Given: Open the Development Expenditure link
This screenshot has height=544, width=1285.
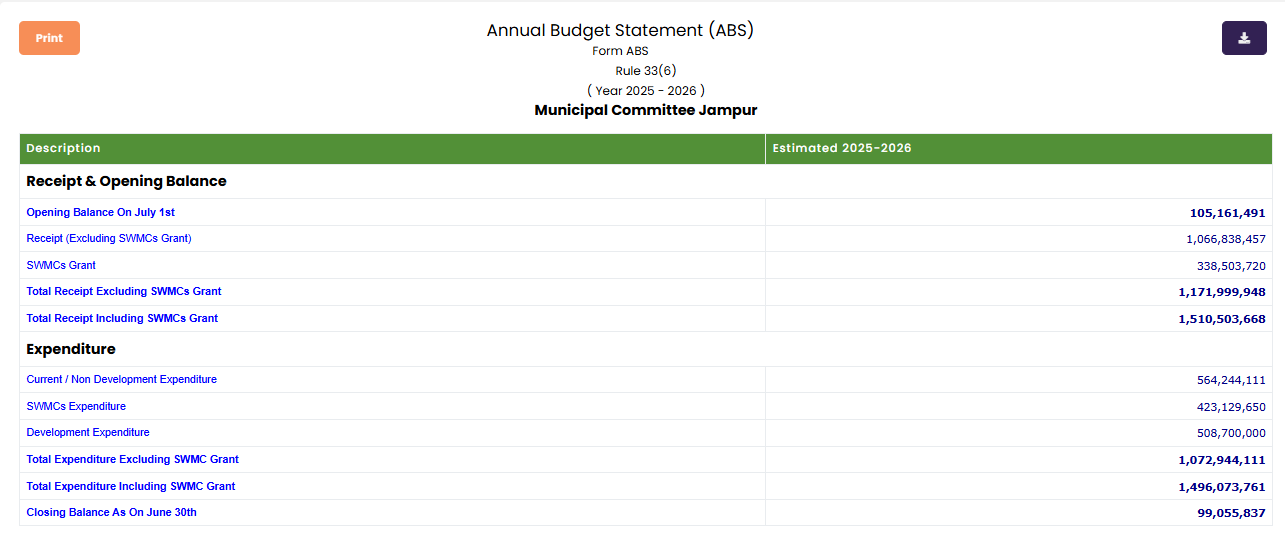Looking at the screenshot, I should [x=88, y=432].
